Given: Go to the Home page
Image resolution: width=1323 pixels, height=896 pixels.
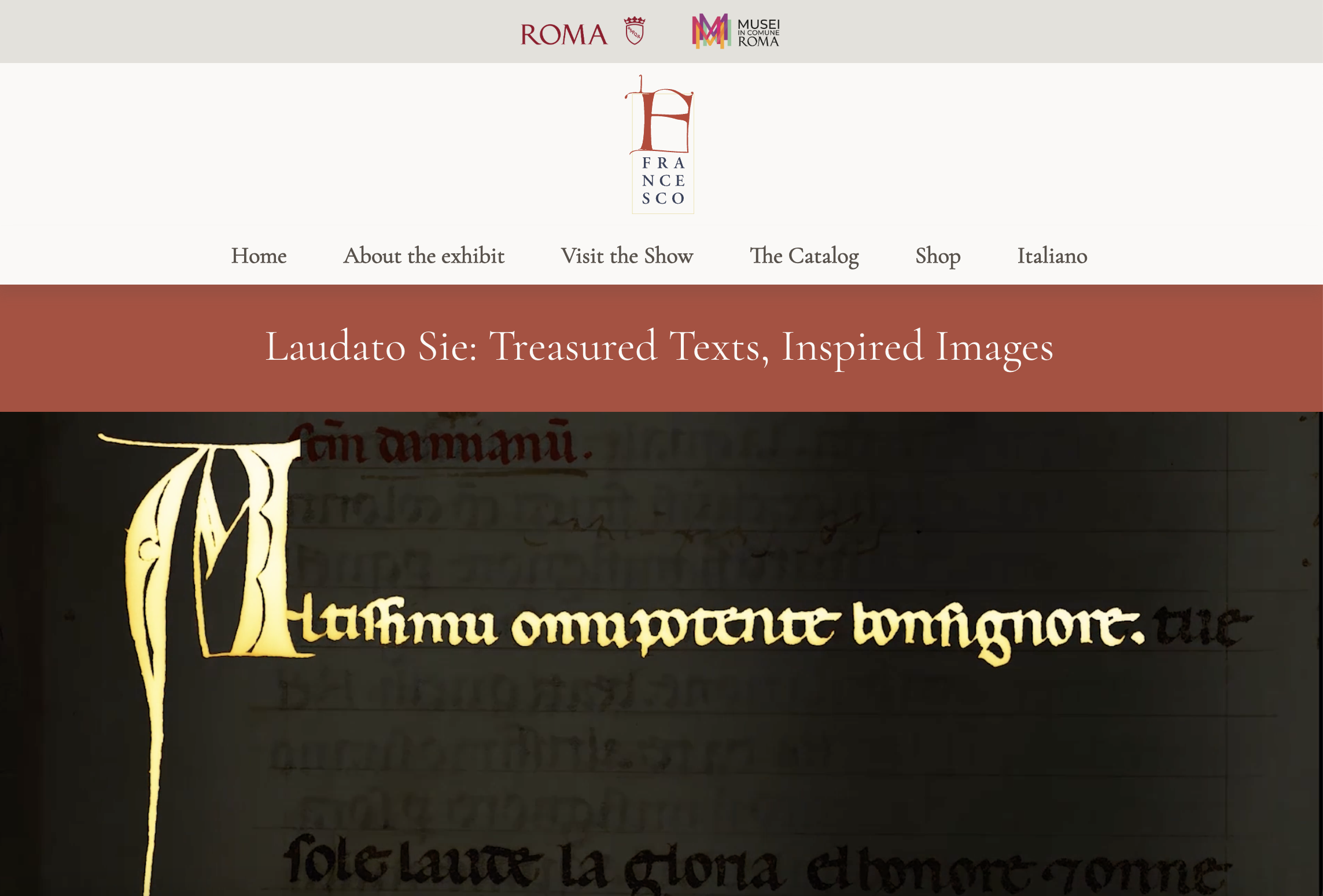Looking at the screenshot, I should [x=259, y=256].
